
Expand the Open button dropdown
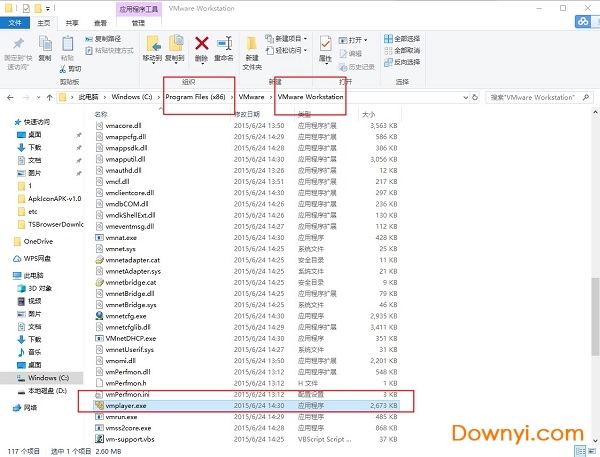pos(366,40)
